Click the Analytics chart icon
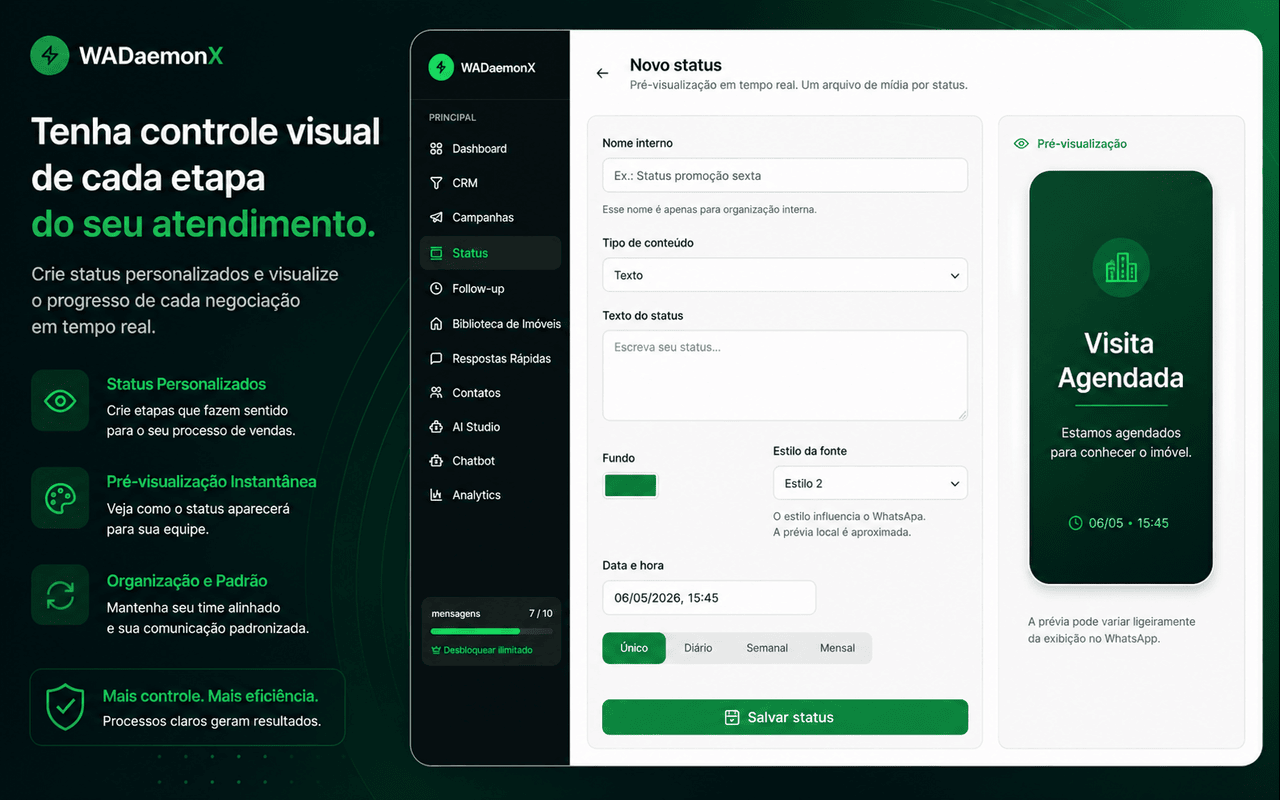 [x=436, y=495]
